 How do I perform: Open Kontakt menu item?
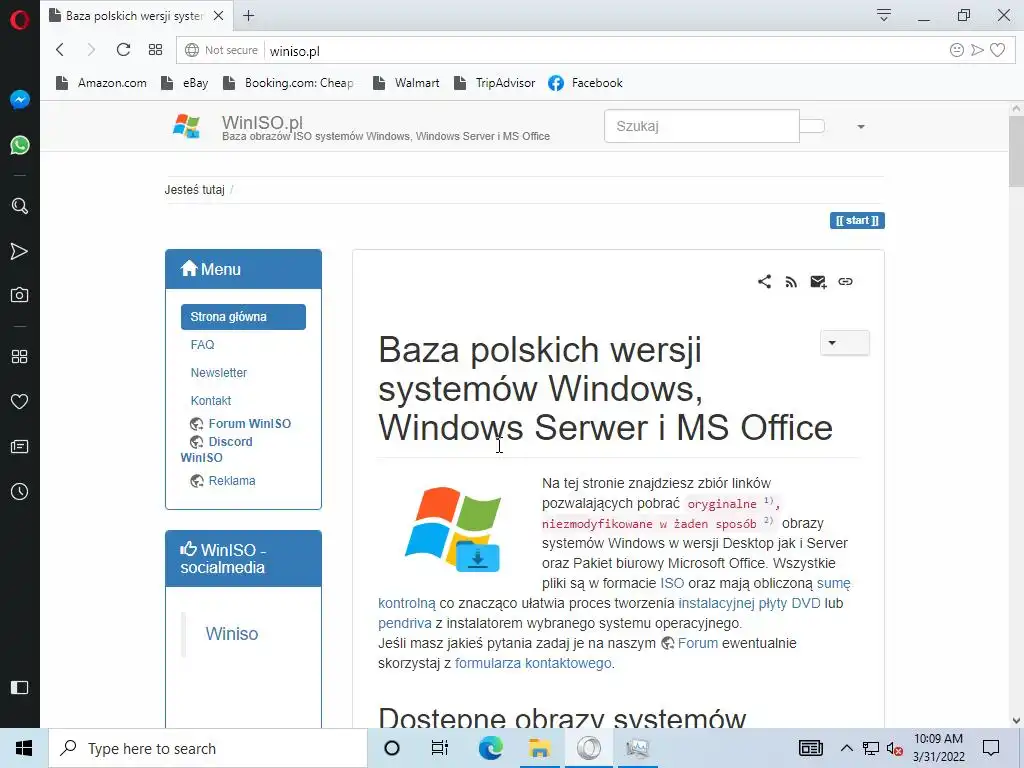pos(211,401)
